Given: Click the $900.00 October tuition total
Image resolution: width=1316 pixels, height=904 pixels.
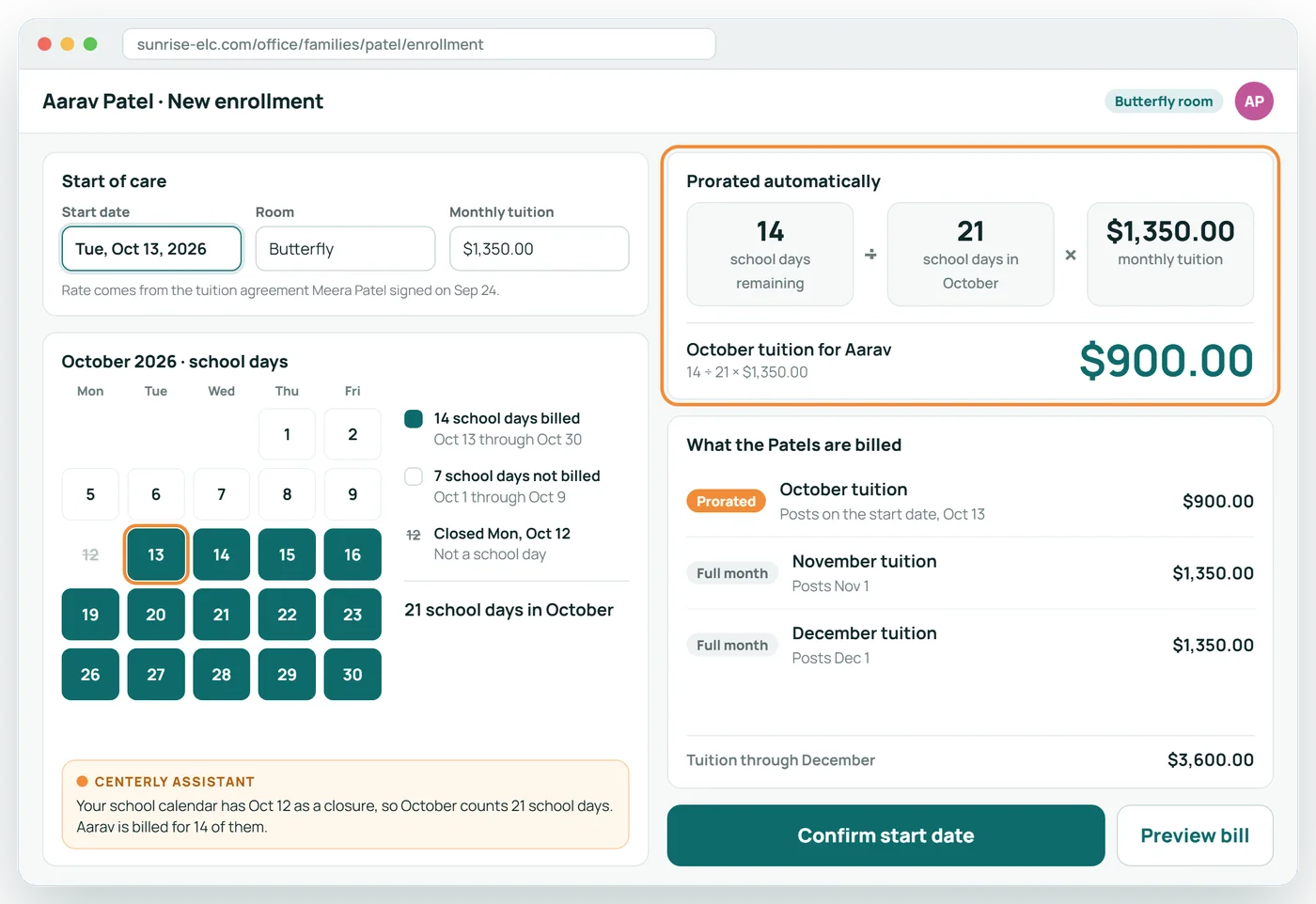Looking at the screenshot, I should (1167, 360).
